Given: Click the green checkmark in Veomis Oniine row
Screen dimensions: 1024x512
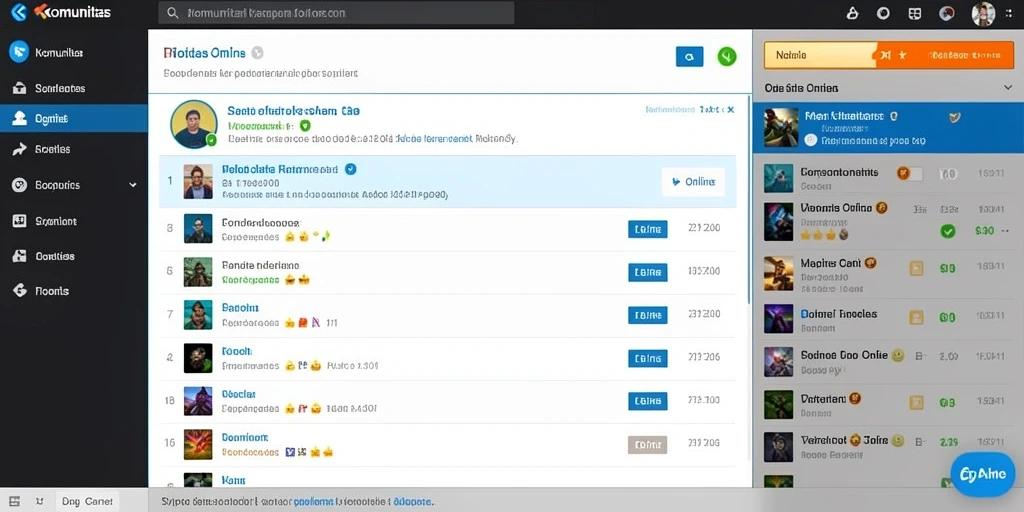Looking at the screenshot, I should [947, 231].
